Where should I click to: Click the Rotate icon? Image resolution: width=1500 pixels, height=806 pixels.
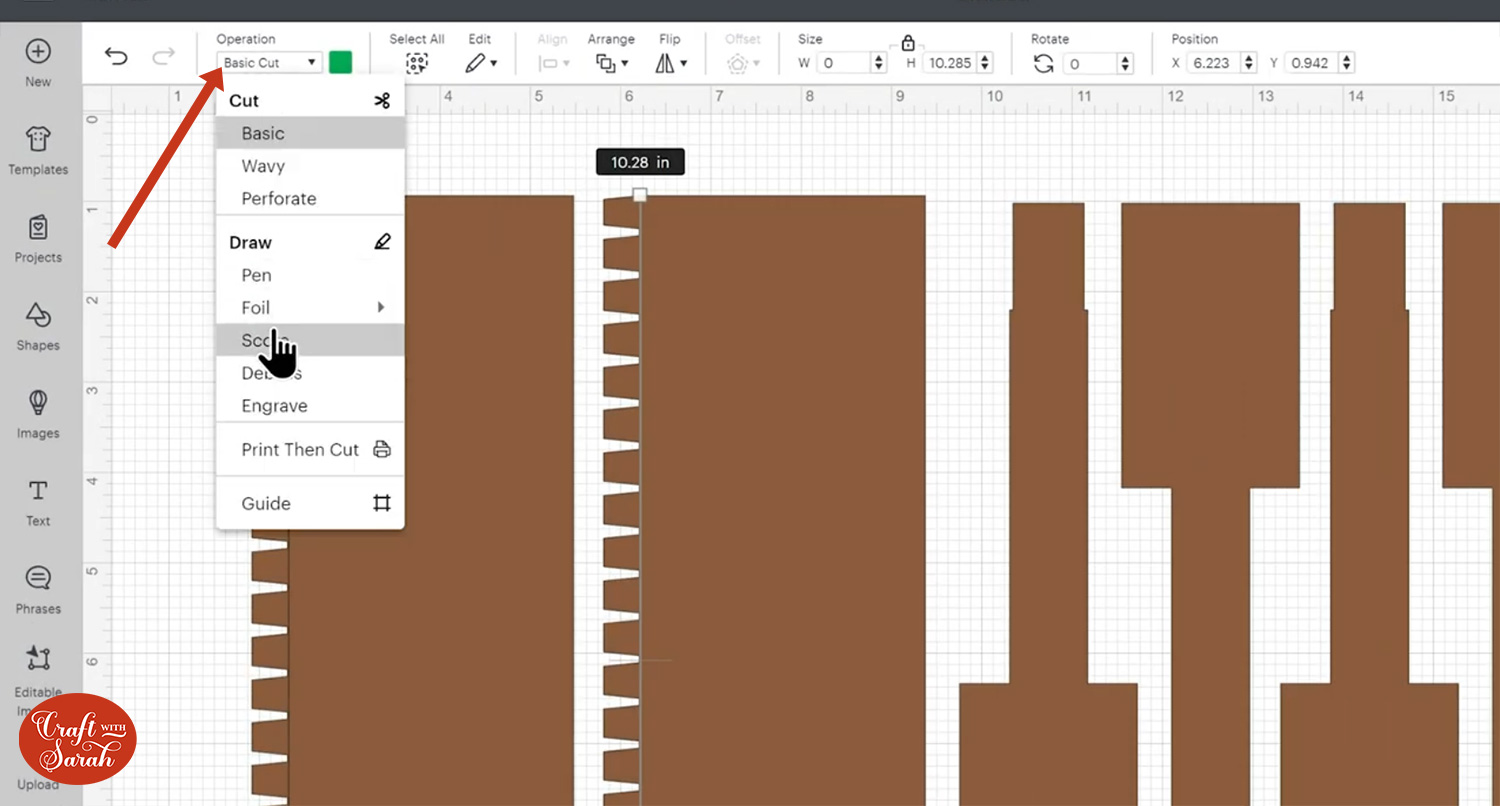click(1044, 63)
